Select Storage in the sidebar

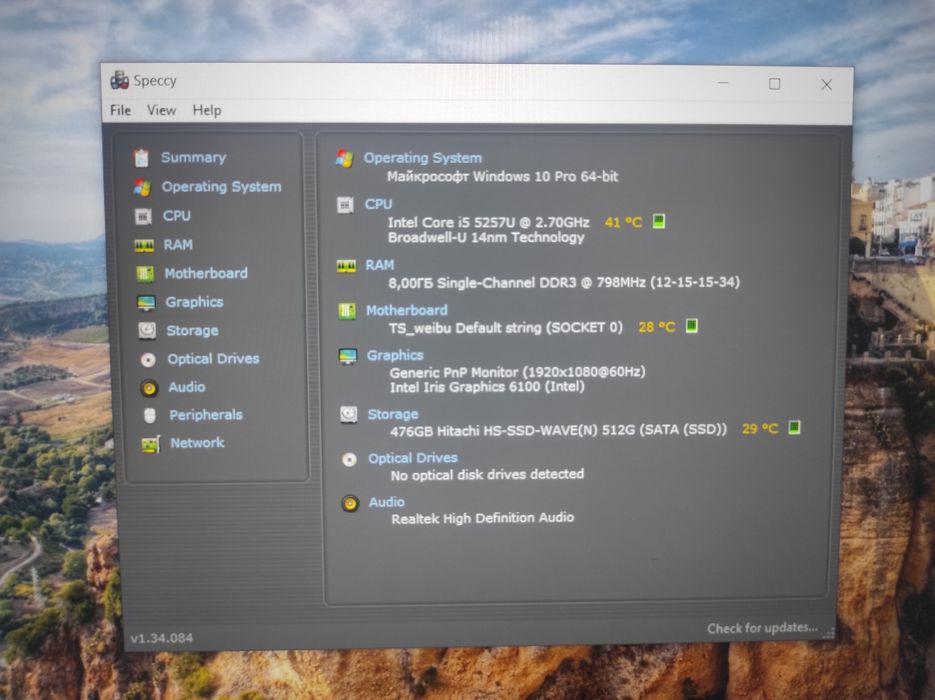coord(193,330)
